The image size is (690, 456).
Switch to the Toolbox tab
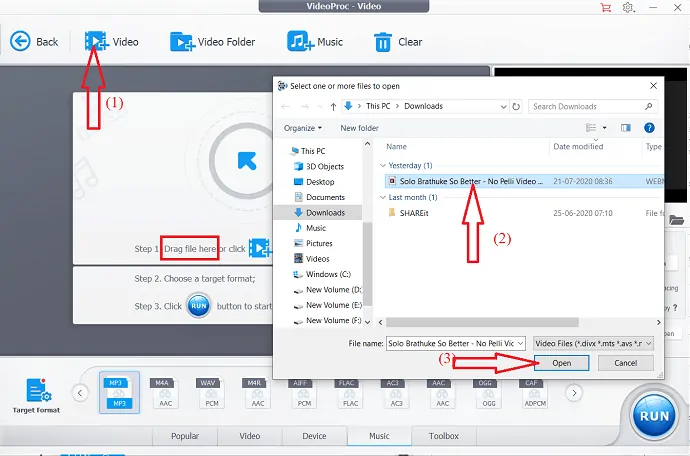pyautogui.click(x=443, y=436)
